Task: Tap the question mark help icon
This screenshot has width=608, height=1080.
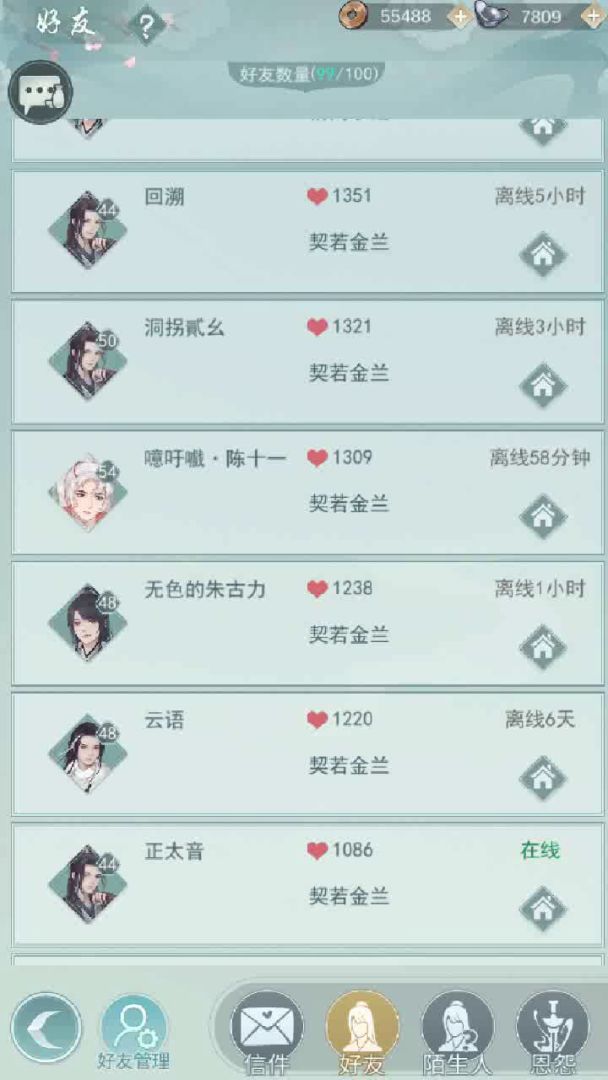Action: click(146, 25)
